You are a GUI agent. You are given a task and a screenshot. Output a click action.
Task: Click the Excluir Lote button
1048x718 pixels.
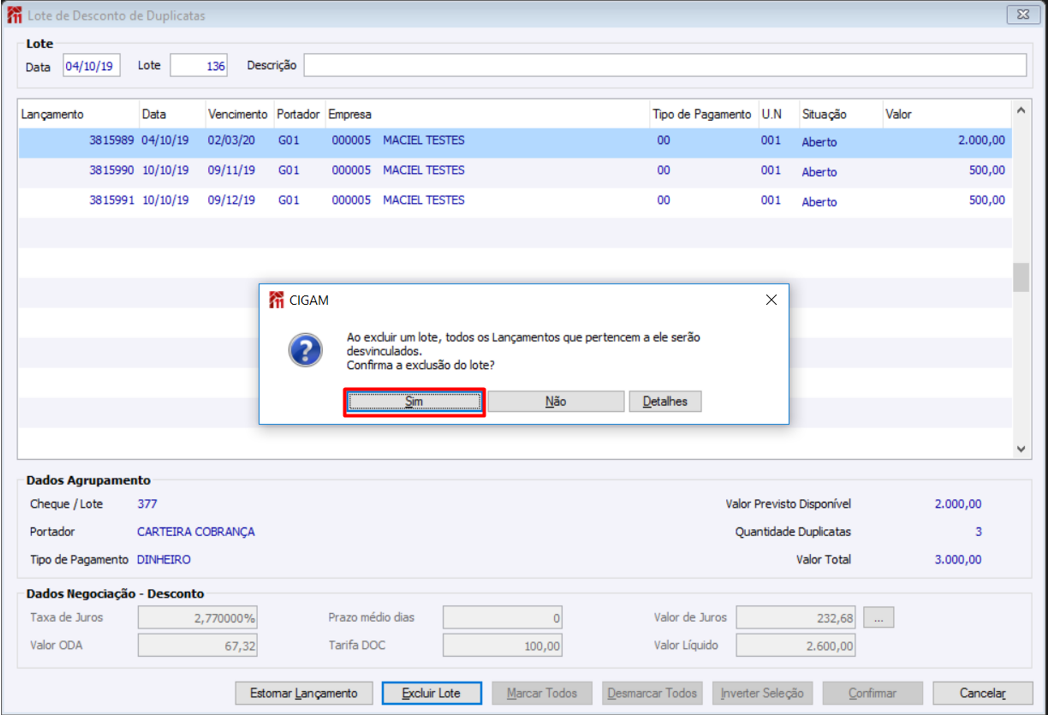431,693
